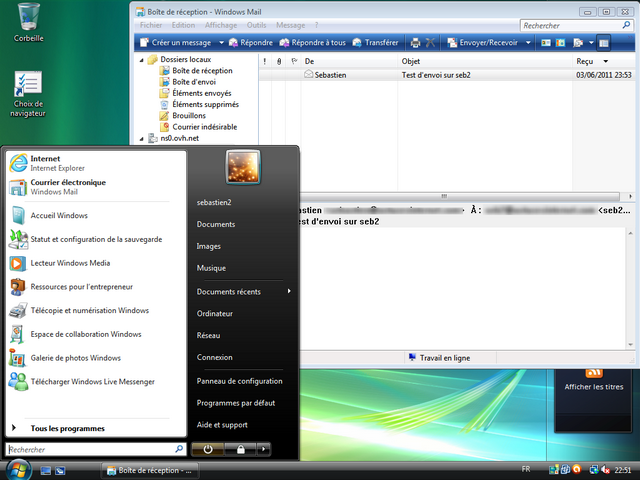Open Internet Explorer from Start menu
The height and width of the screenshot is (480, 640).
pos(96,163)
